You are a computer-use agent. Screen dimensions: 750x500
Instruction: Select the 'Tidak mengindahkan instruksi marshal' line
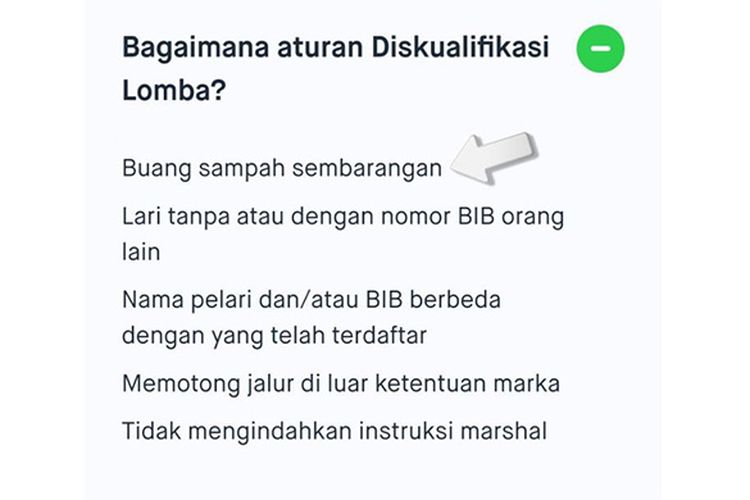(x=335, y=432)
